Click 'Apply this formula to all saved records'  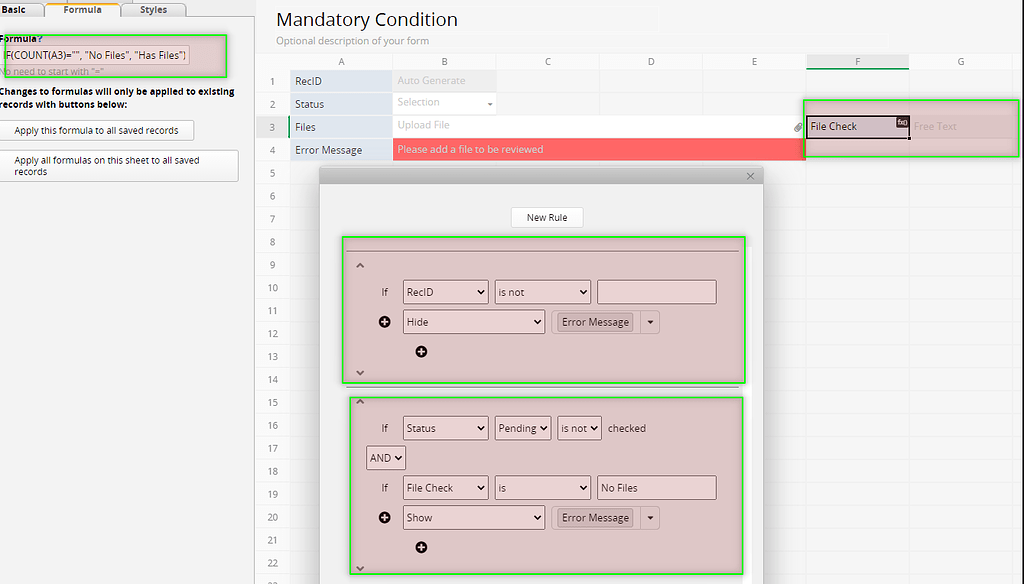[x=97, y=130]
